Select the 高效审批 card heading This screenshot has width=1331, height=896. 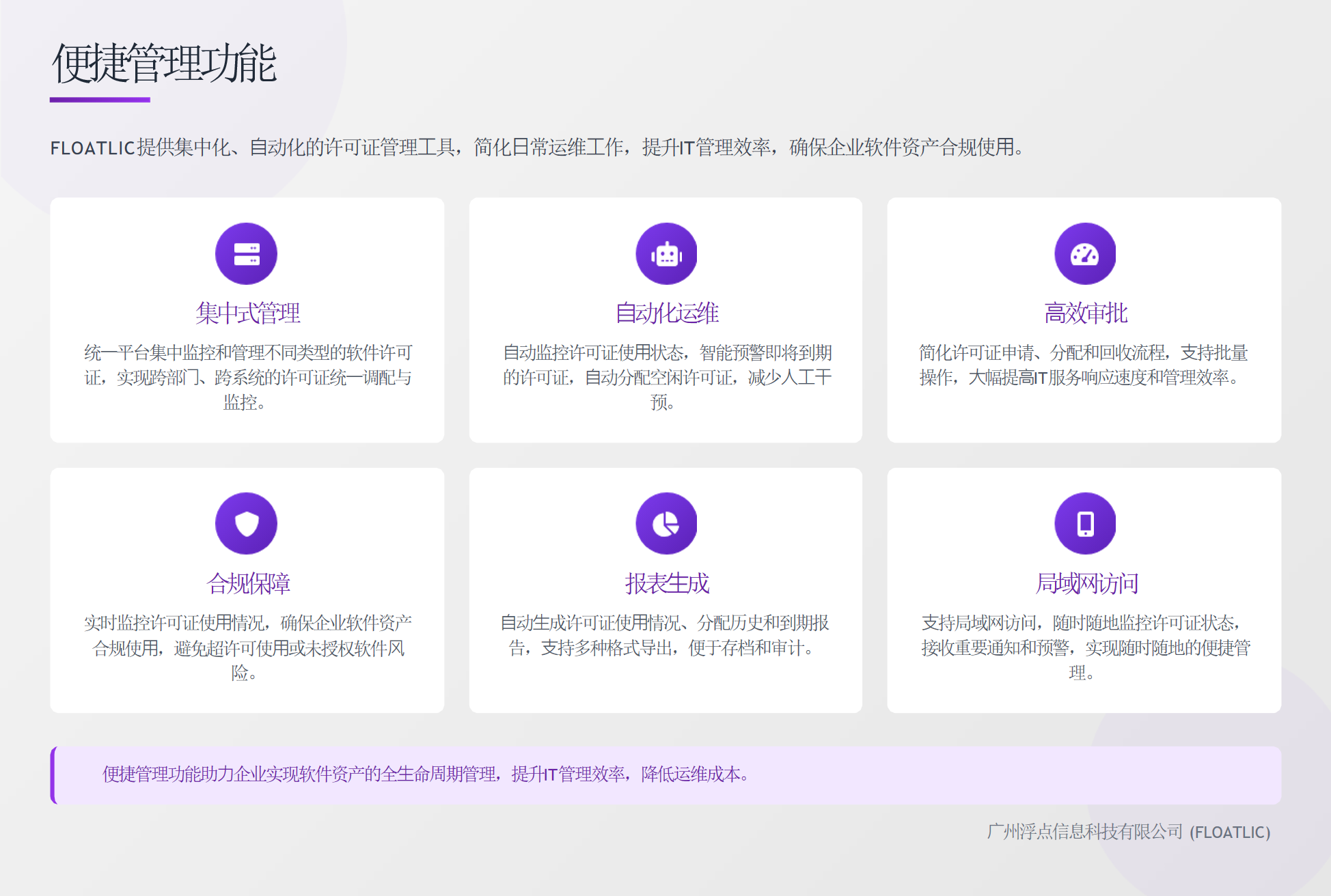tap(1085, 313)
